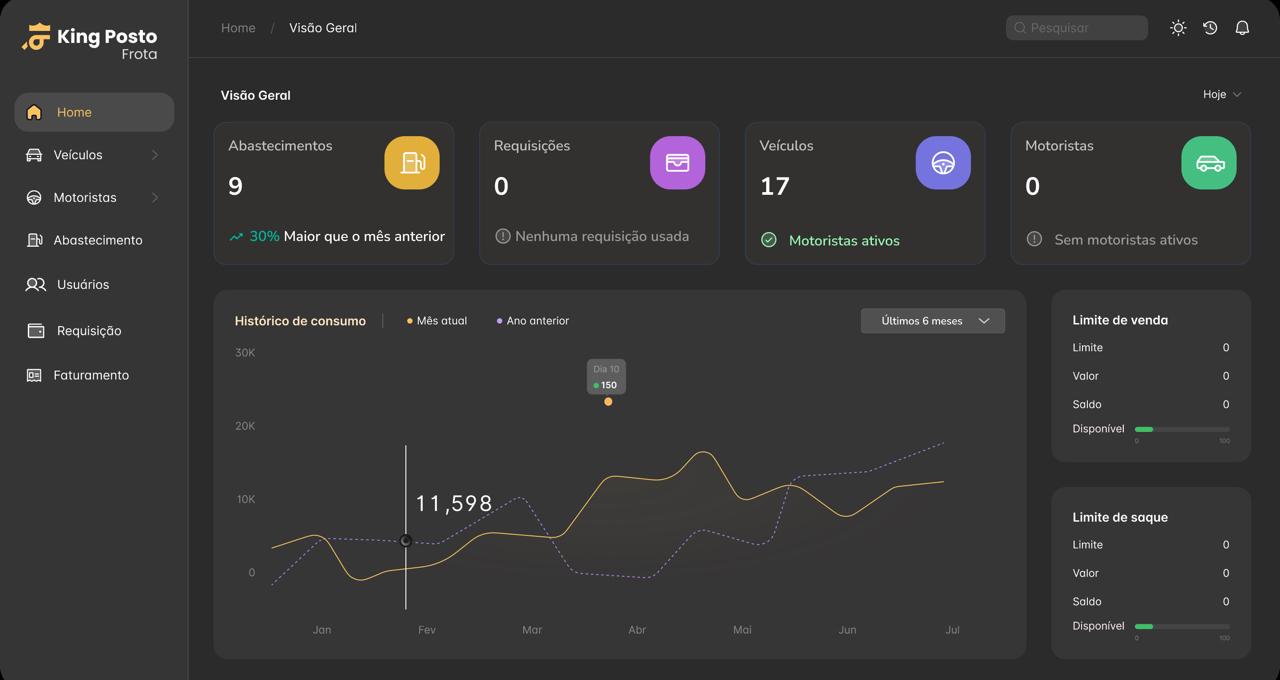Expand Motoristas submenu in the sidebar

[155, 198]
